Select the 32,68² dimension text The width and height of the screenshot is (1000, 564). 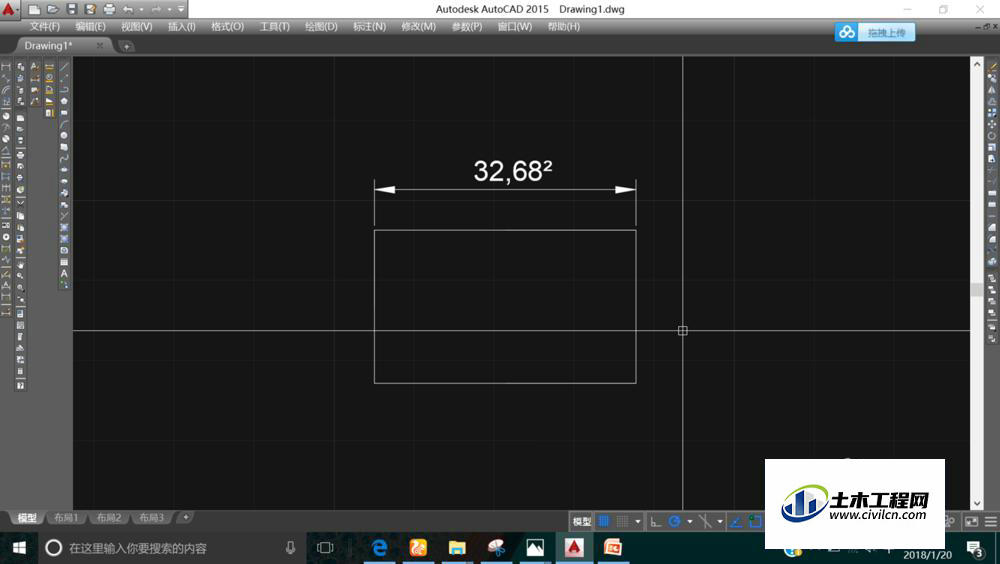(x=513, y=171)
